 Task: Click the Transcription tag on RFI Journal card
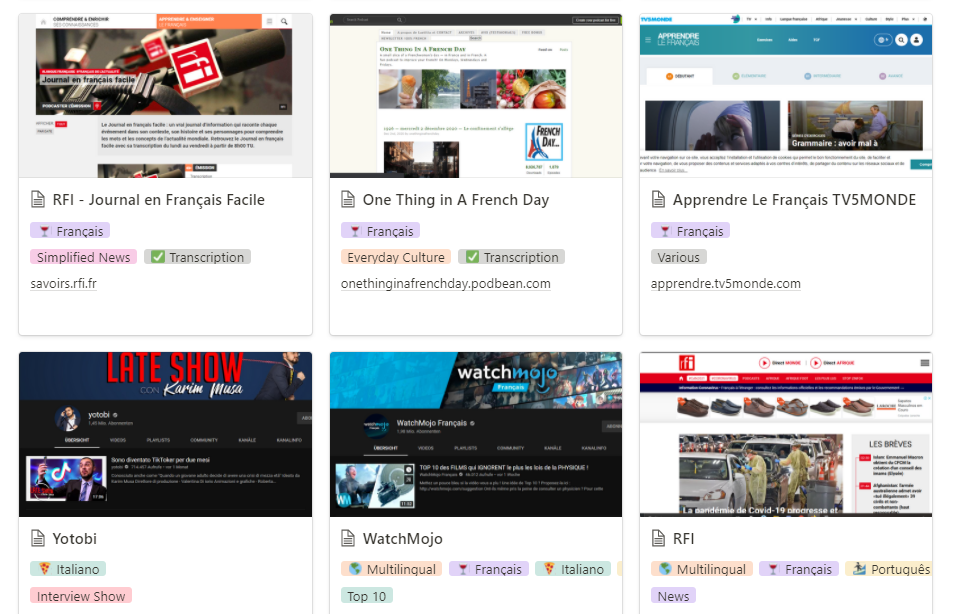tap(198, 257)
